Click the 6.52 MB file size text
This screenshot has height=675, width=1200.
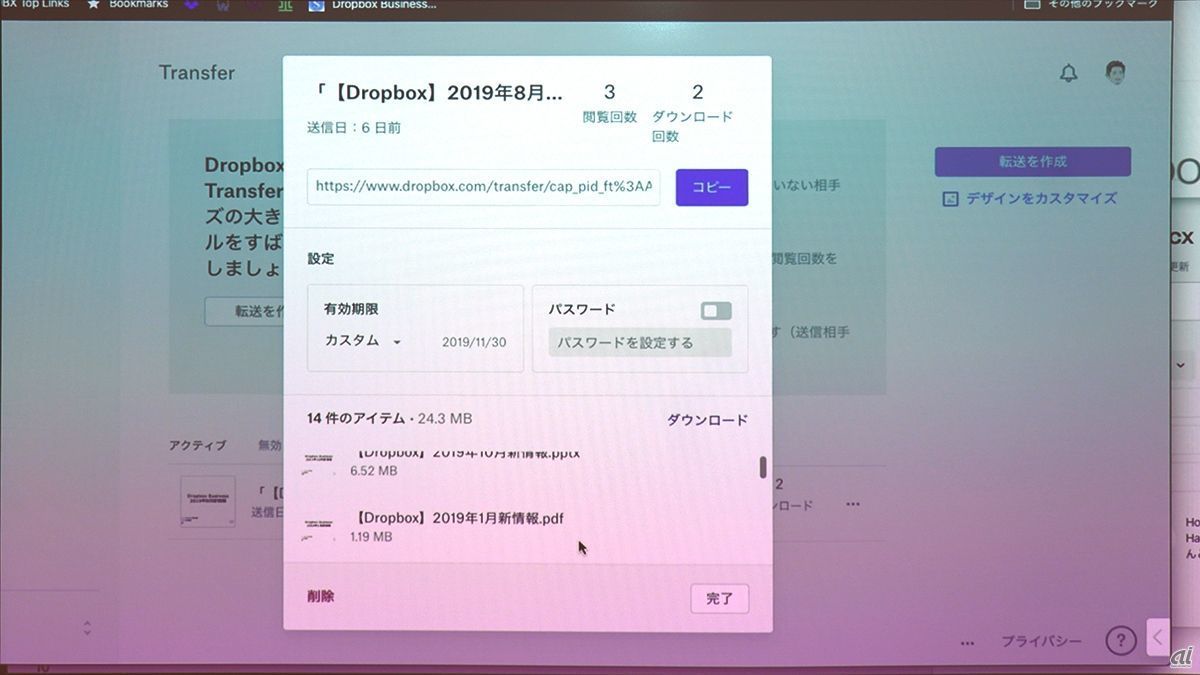point(373,470)
